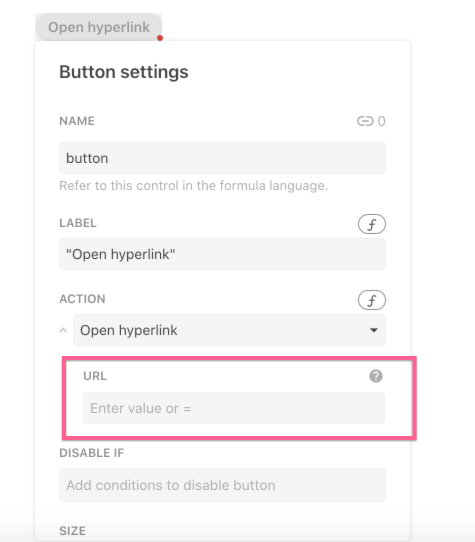Toggle the formula icon for LABEL
The height and width of the screenshot is (542, 475).
click(x=372, y=224)
